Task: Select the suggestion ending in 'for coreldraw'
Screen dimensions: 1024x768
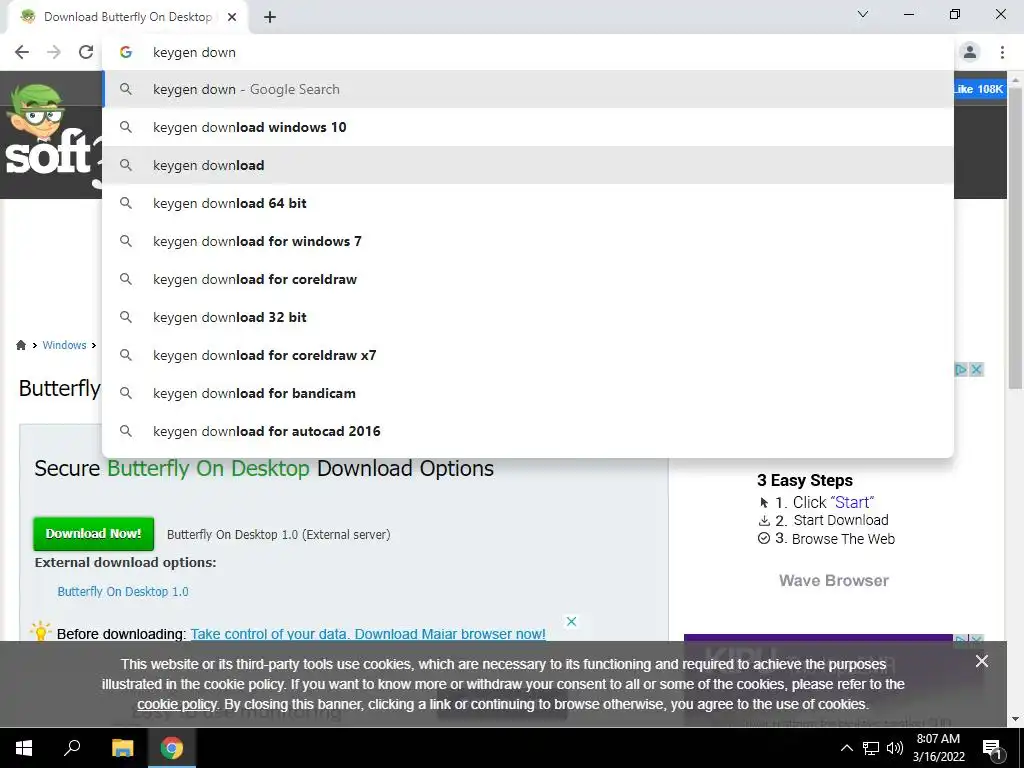Action: pos(528,279)
